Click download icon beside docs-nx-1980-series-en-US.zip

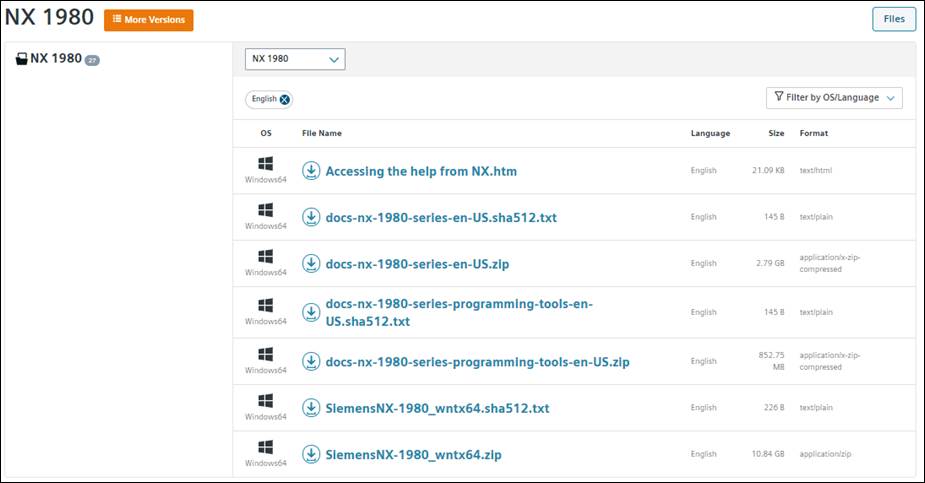(311, 263)
